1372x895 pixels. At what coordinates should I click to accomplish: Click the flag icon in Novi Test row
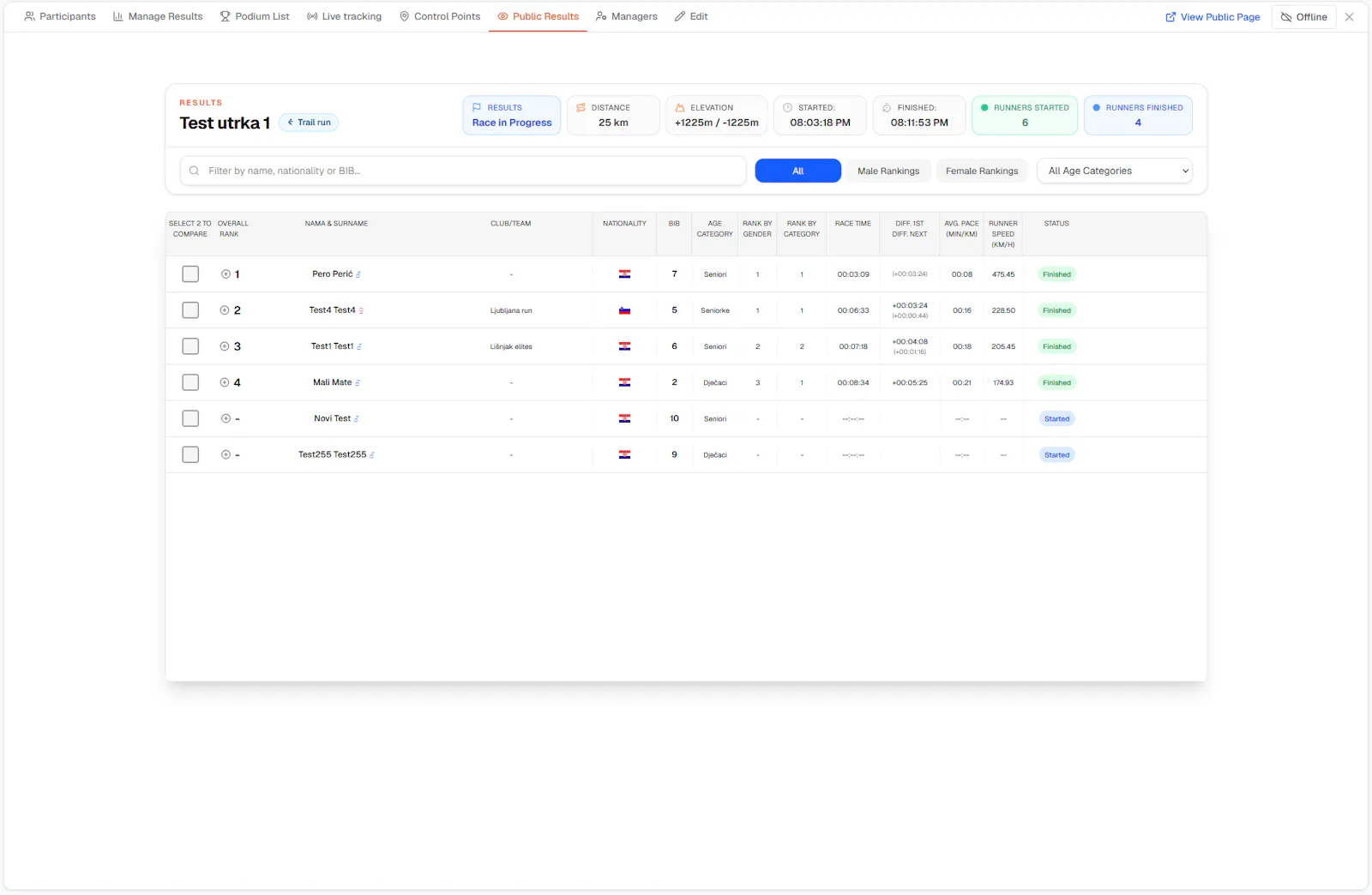click(x=624, y=418)
